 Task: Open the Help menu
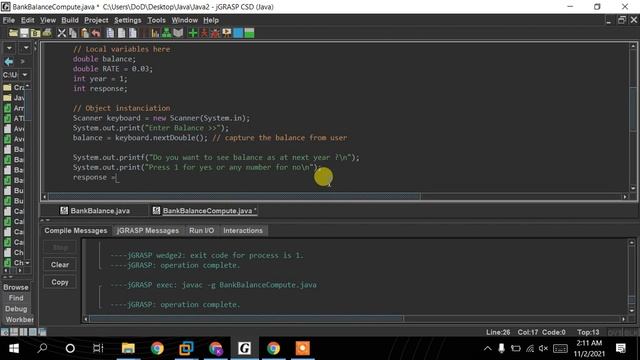[211, 20]
